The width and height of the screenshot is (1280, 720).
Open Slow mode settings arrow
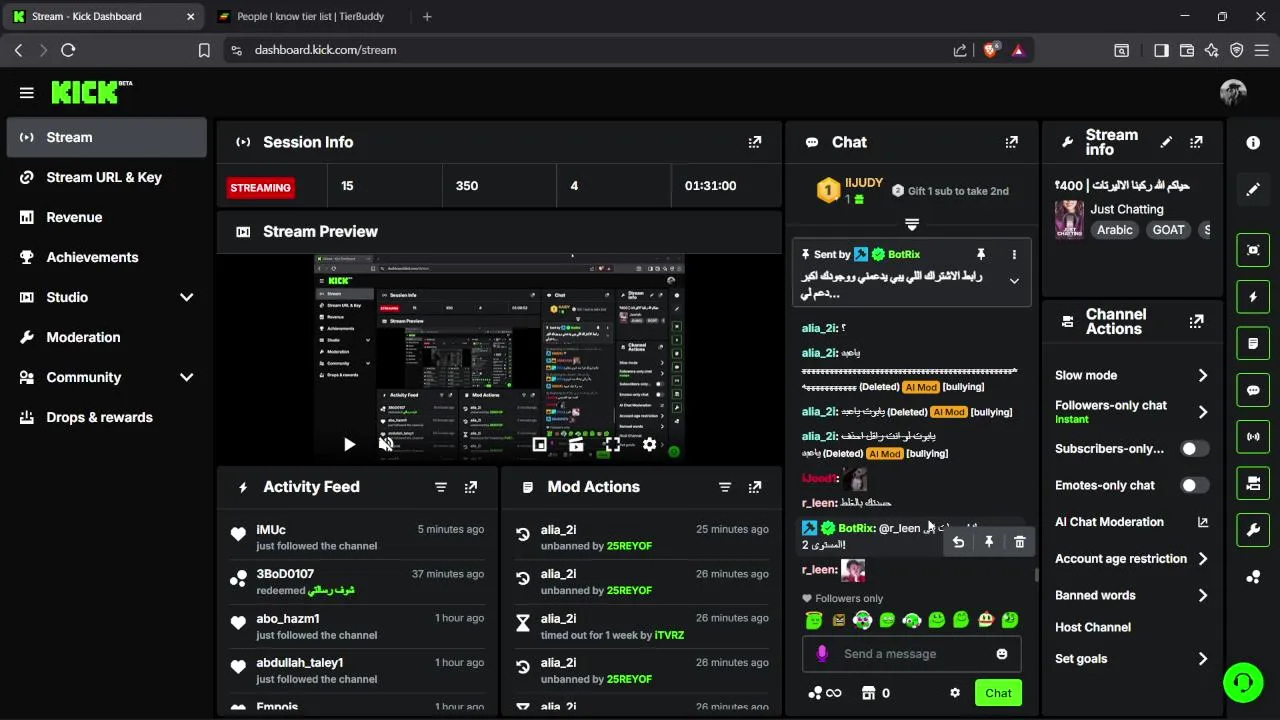[x=1203, y=375]
